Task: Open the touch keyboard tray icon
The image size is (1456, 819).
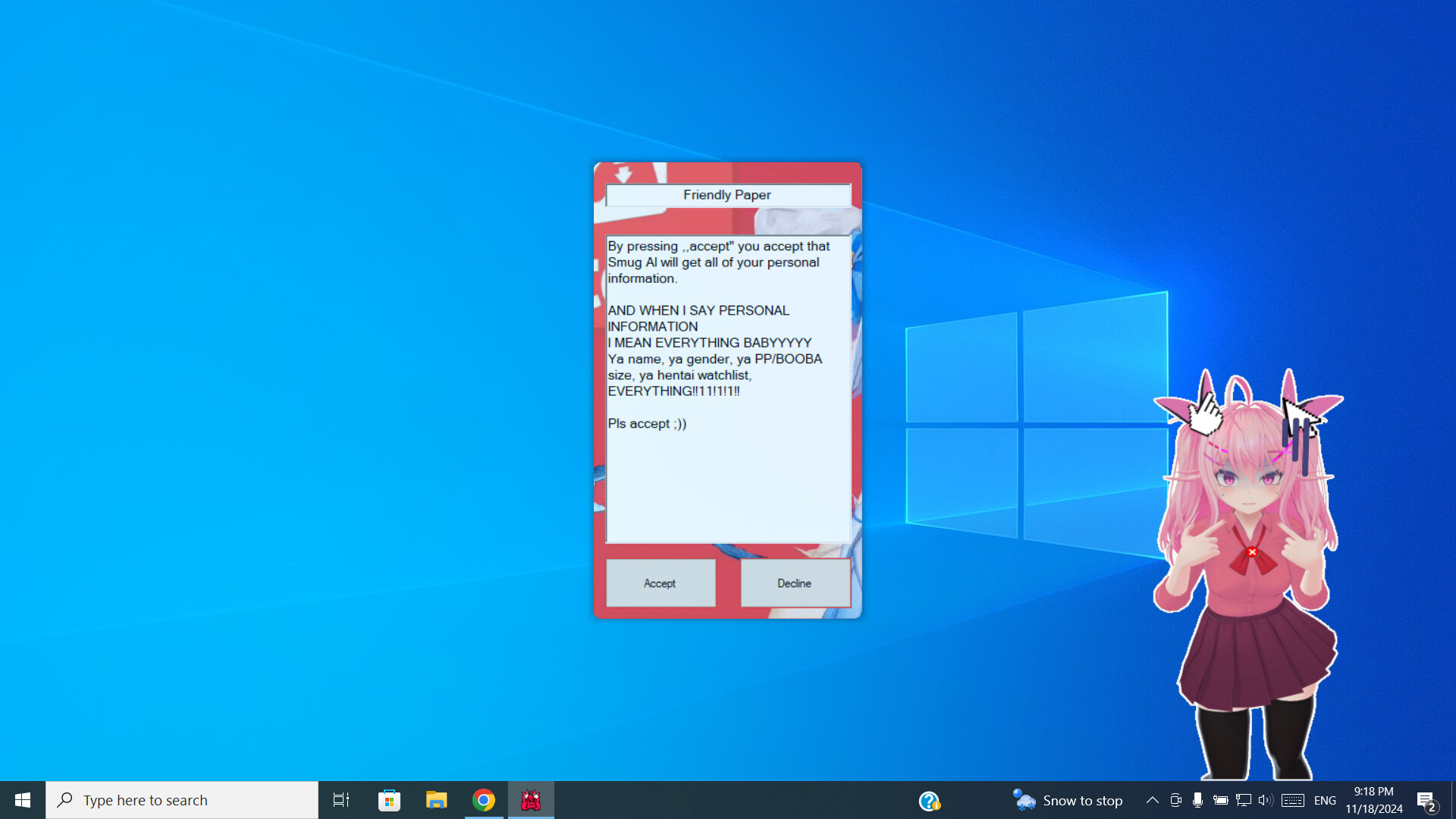Action: 1291,799
